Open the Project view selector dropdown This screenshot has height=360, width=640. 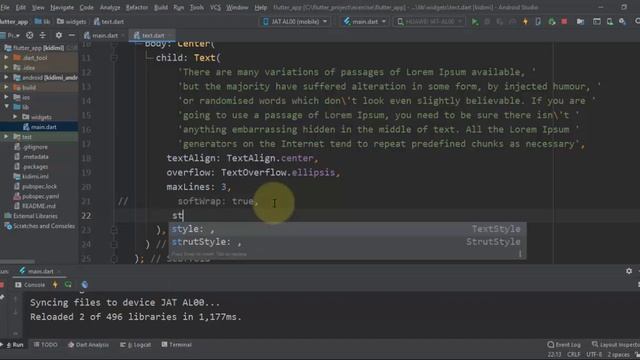click(11, 36)
